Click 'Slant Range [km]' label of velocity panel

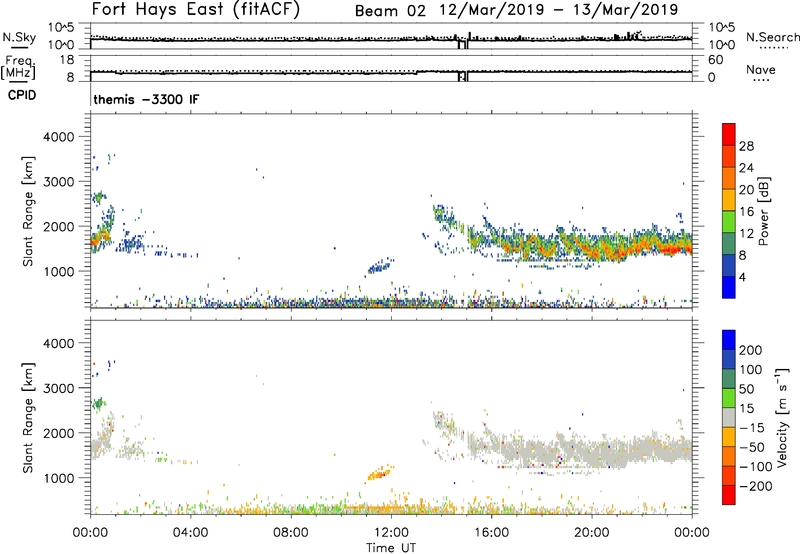[28, 418]
